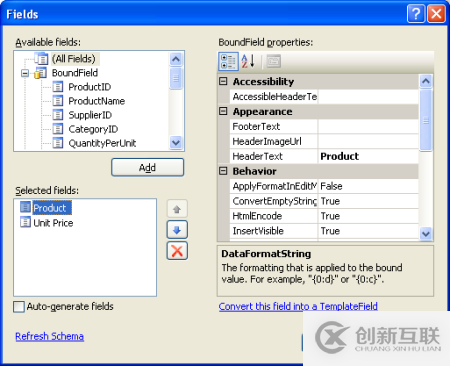Click the HtmlEncode value True
This screenshot has height=366, width=450.
click(x=368, y=216)
